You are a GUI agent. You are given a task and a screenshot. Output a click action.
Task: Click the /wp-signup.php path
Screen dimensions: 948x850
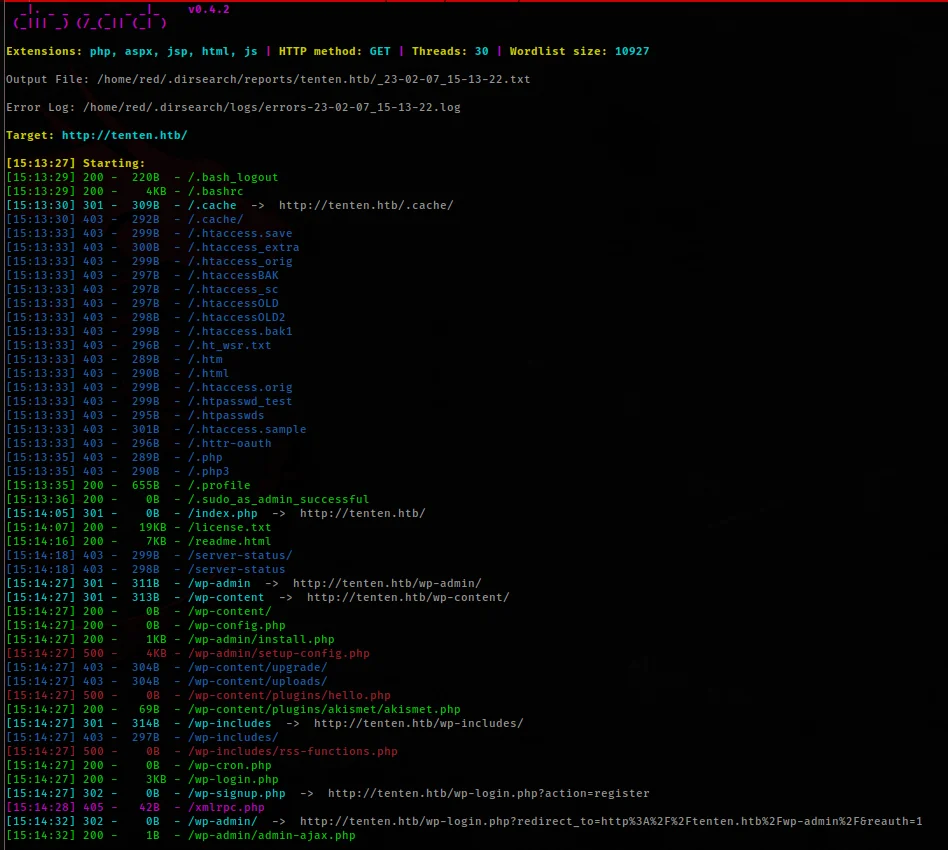(236, 793)
